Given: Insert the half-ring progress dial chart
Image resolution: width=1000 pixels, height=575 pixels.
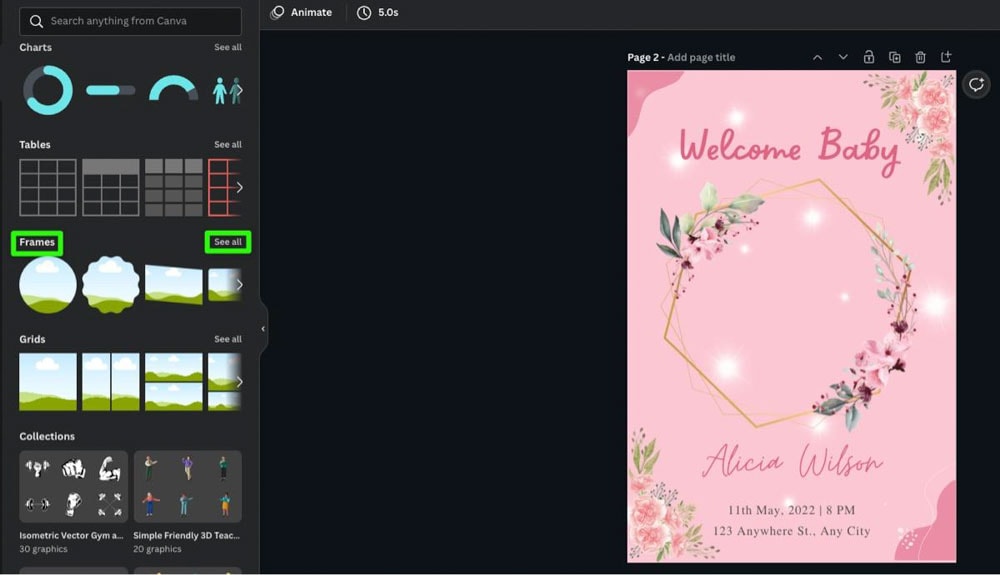Looking at the screenshot, I should click(173, 89).
